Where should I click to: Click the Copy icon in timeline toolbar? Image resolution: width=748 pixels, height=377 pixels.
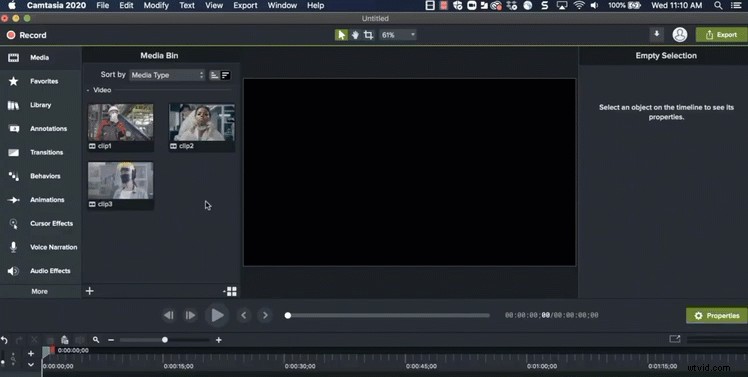click(x=50, y=340)
